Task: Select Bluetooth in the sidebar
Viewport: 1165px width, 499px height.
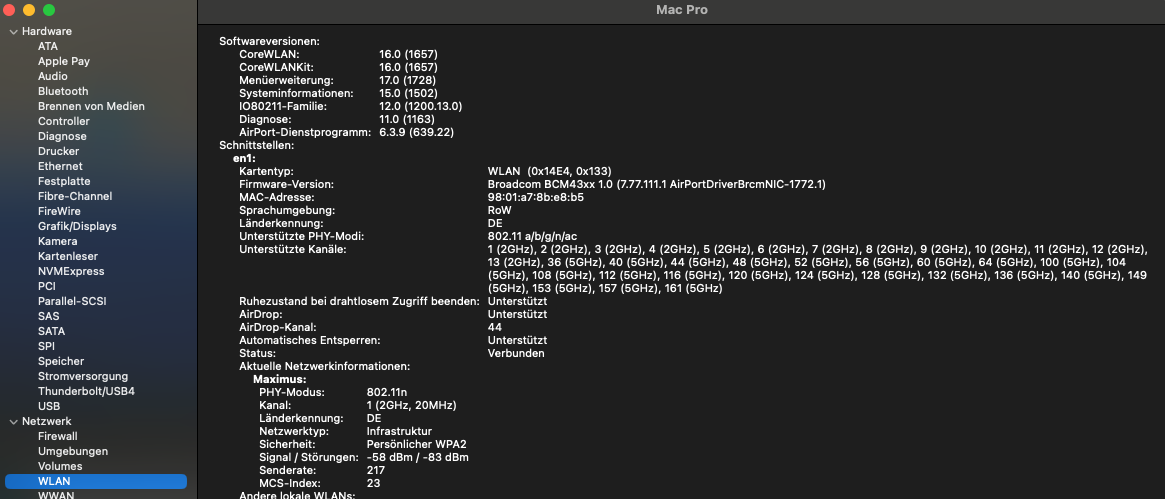Action: 63,91
